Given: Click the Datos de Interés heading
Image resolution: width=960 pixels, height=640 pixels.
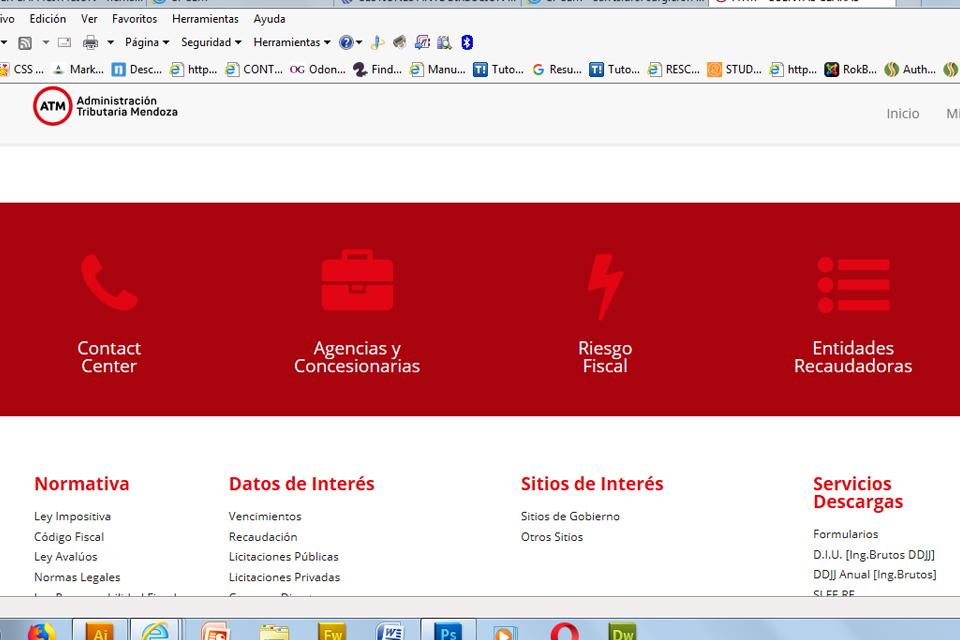Looking at the screenshot, I should click(301, 484).
